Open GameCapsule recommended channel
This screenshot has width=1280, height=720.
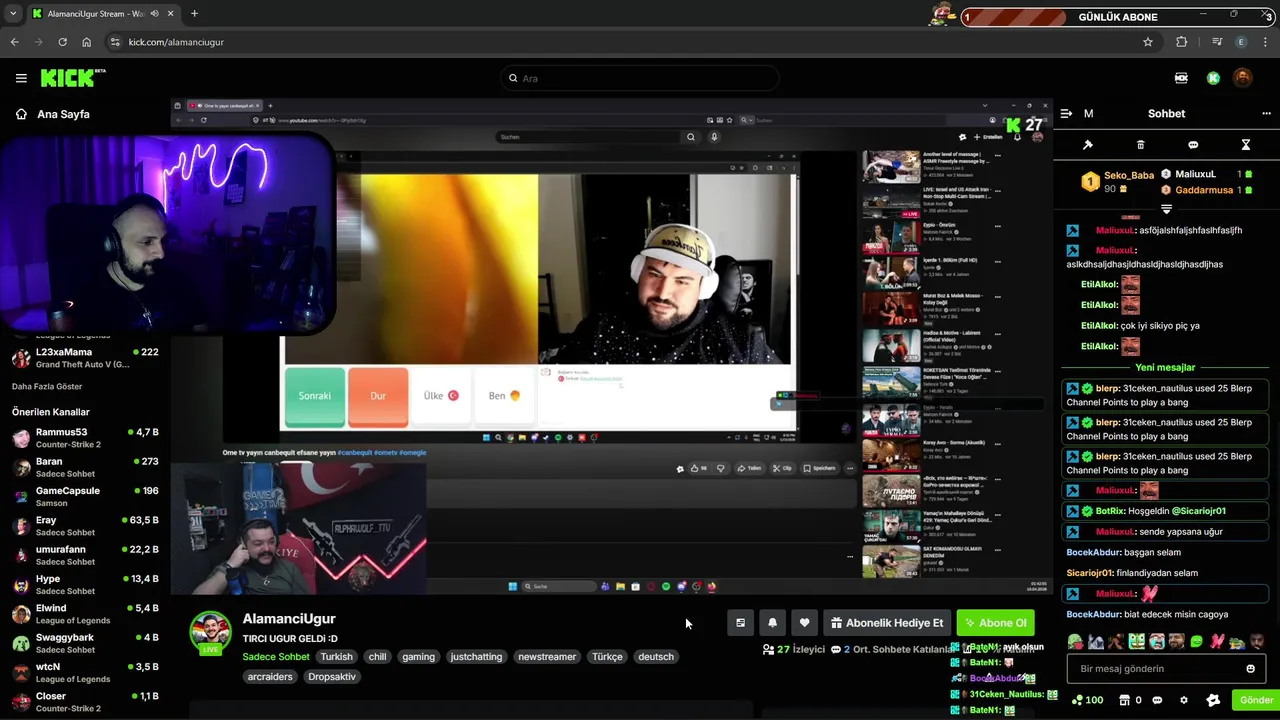tap(85, 497)
